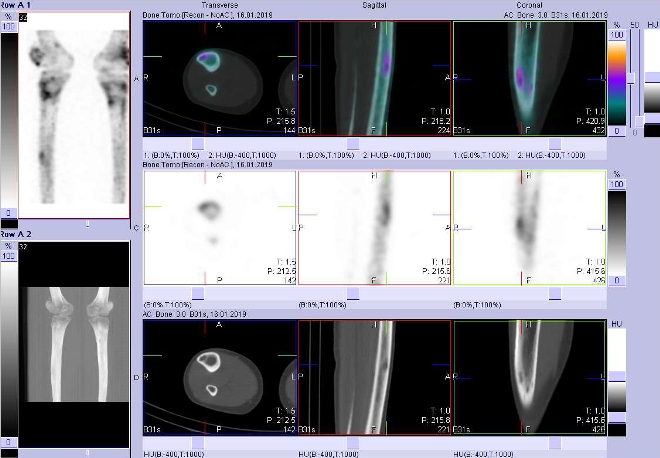Grab the slice slider under CT coronal view

pyautogui.click(x=555, y=443)
